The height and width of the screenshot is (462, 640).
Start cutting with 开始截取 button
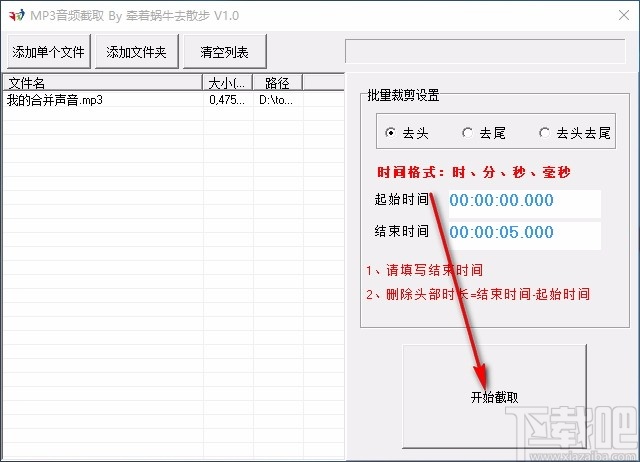[x=494, y=396]
